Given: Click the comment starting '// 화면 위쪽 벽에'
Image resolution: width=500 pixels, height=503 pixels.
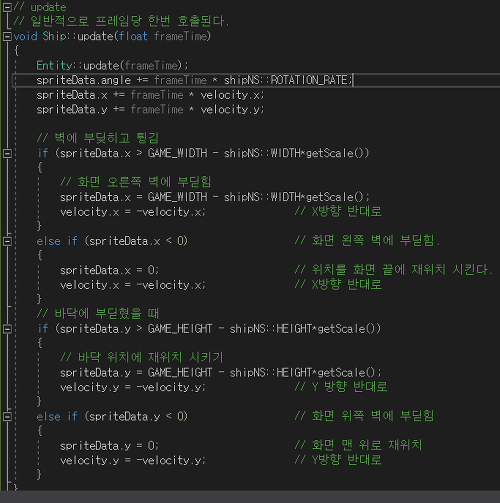Looking at the screenshot, I should point(364,416).
